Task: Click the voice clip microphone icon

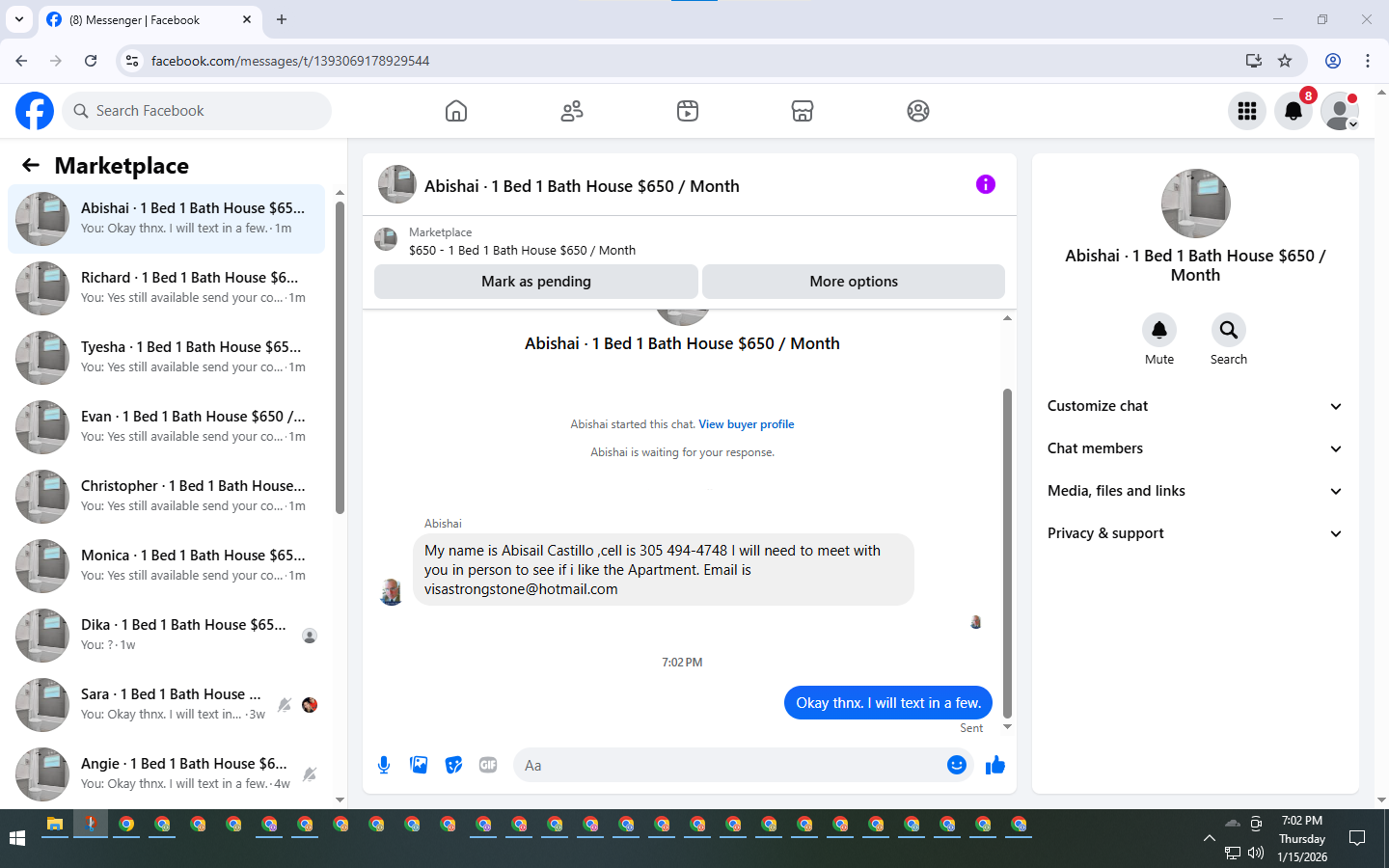Action: pyautogui.click(x=384, y=765)
